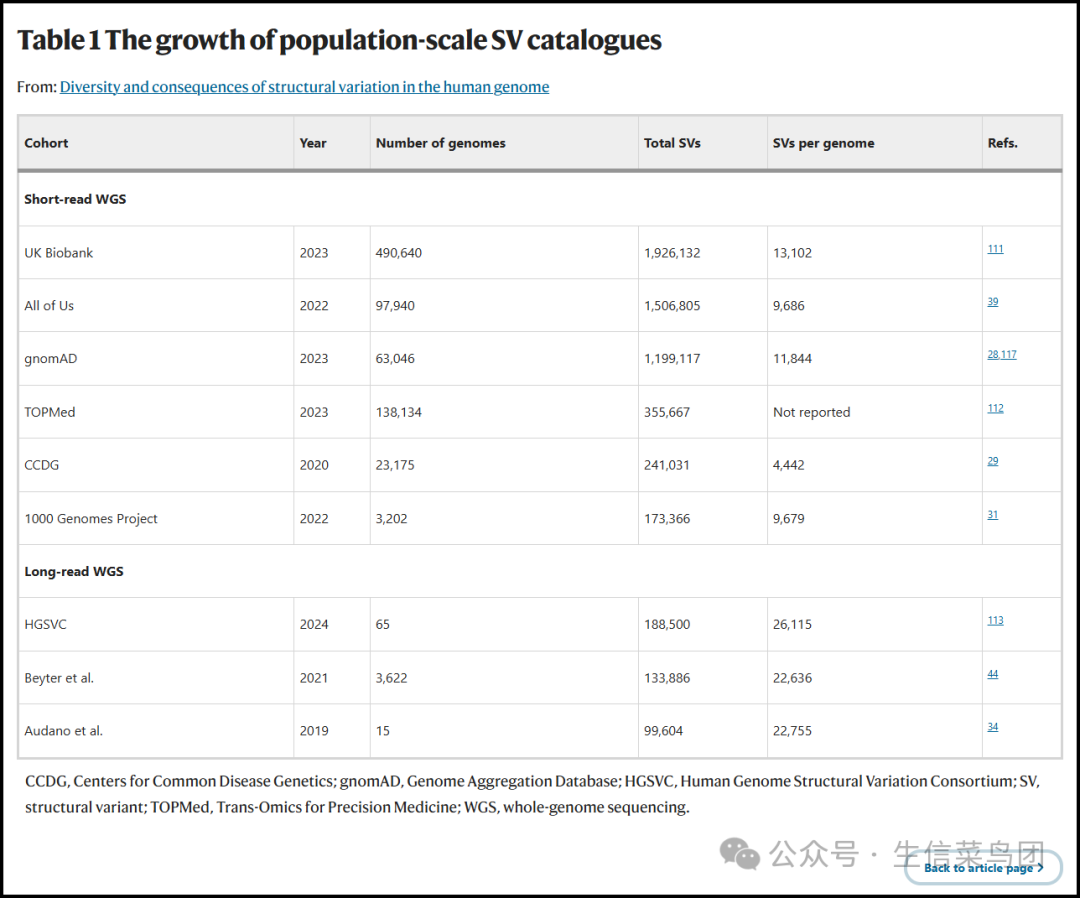The height and width of the screenshot is (898, 1080).
Task: Click the Total SVs column header
Action: click(672, 143)
